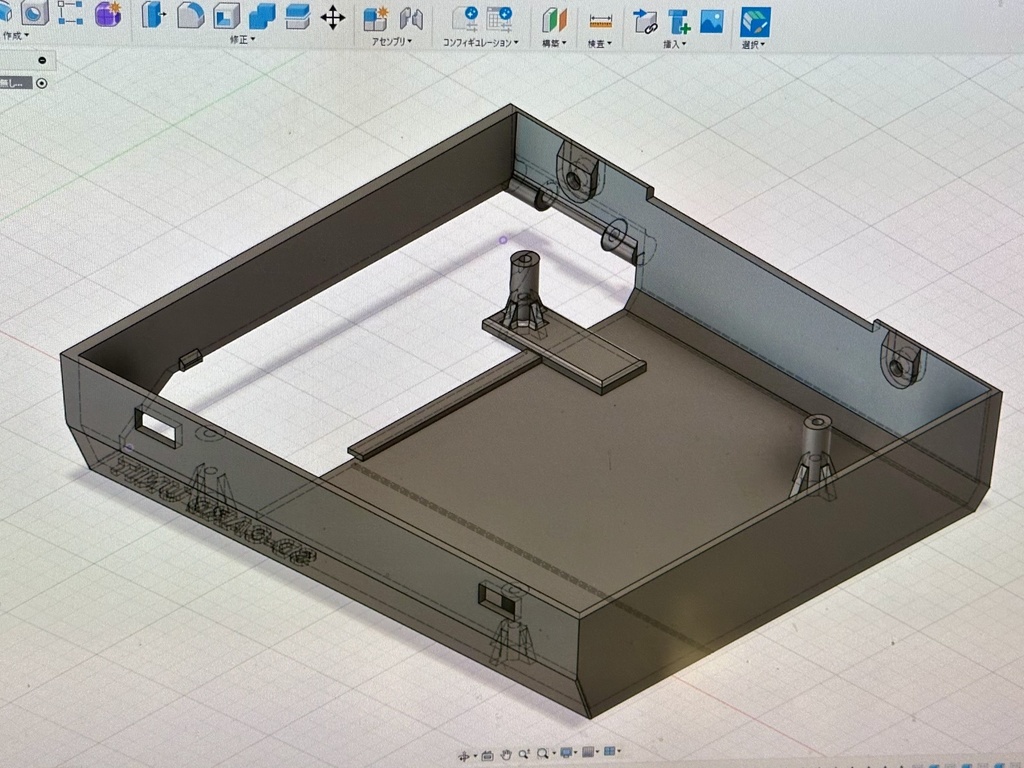
Task: Select the purple Create Form icon
Action: click(x=108, y=13)
